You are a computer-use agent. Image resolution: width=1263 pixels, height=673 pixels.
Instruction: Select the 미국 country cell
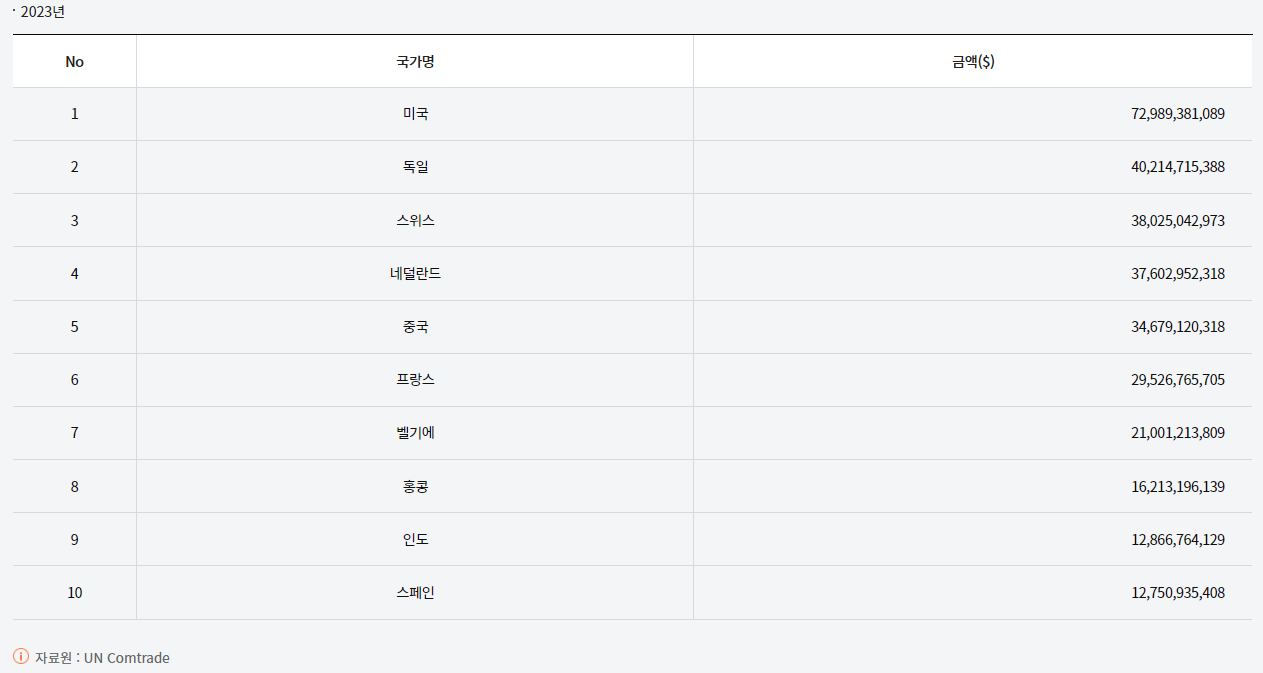tap(415, 114)
